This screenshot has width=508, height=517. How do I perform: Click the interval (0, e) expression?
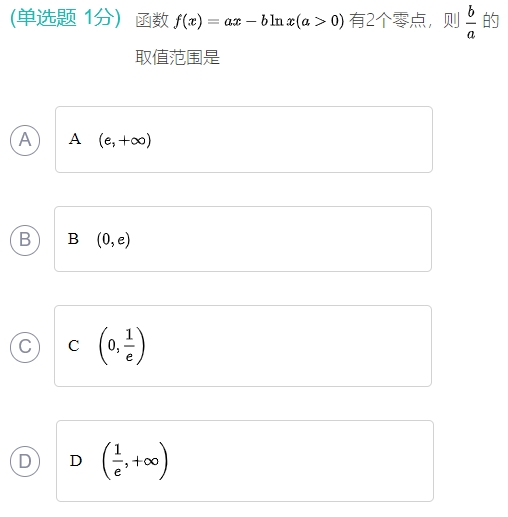point(113,239)
